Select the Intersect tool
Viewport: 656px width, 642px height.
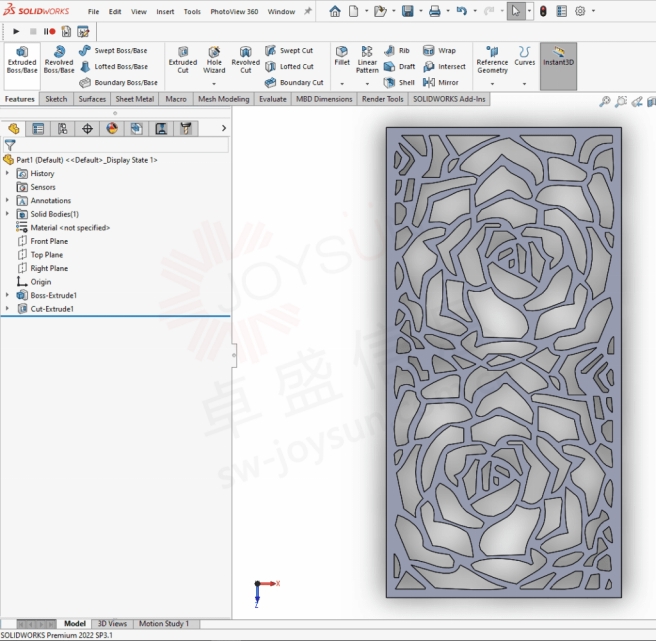[444, 67]
